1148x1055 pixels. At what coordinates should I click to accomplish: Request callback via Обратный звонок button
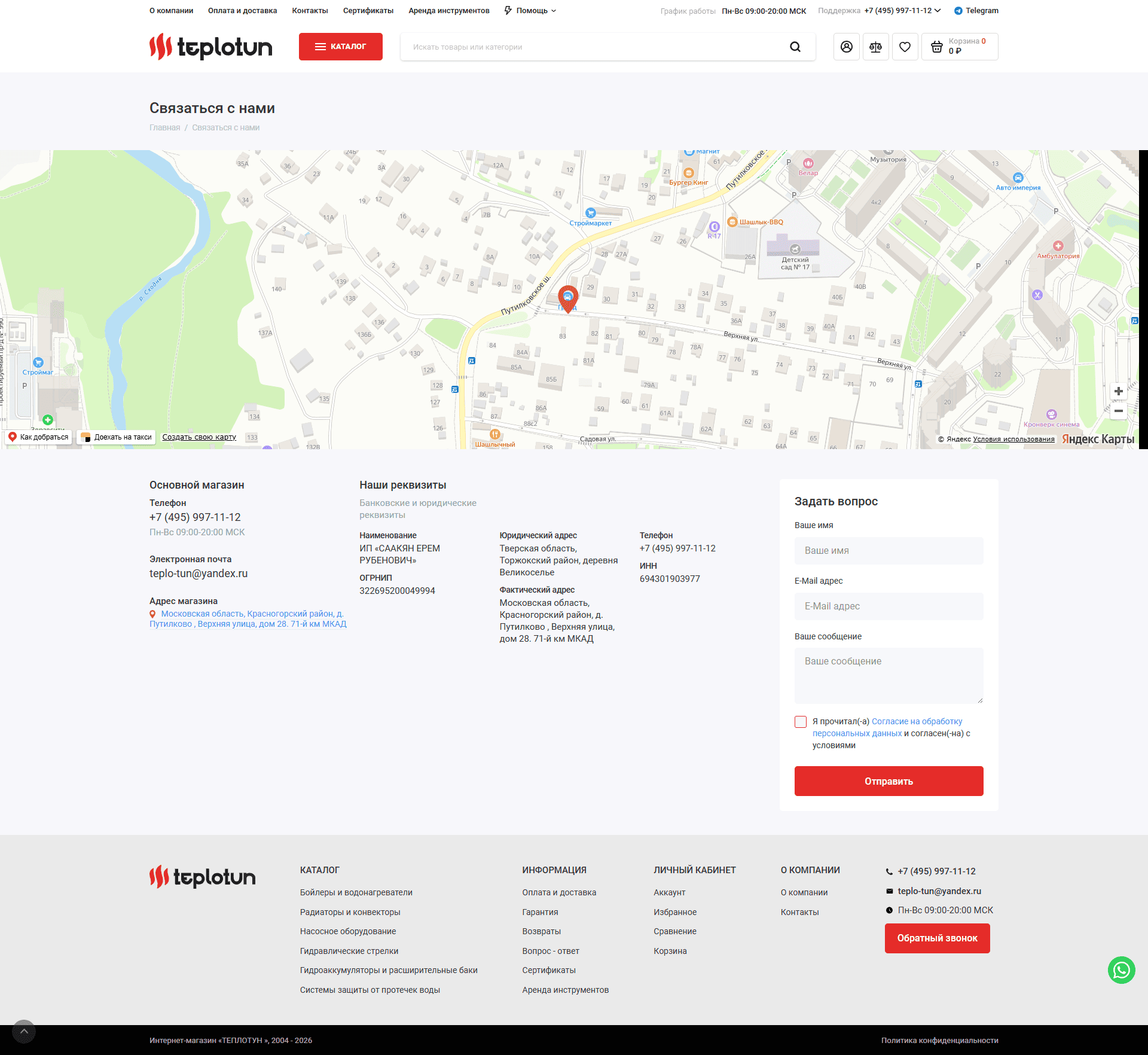[x=936, y=938]
